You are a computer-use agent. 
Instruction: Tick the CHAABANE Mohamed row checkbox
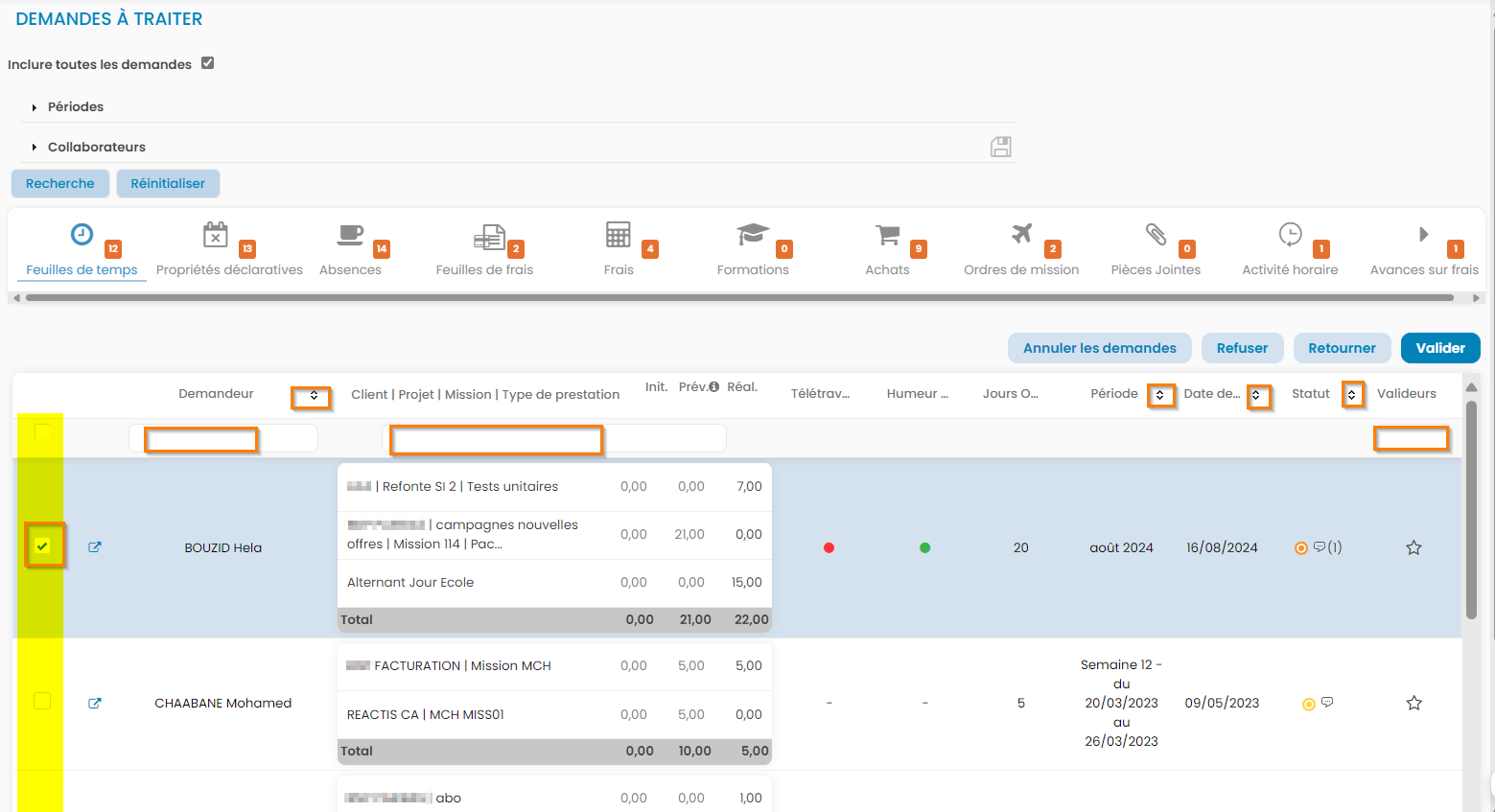coord(42,701)
